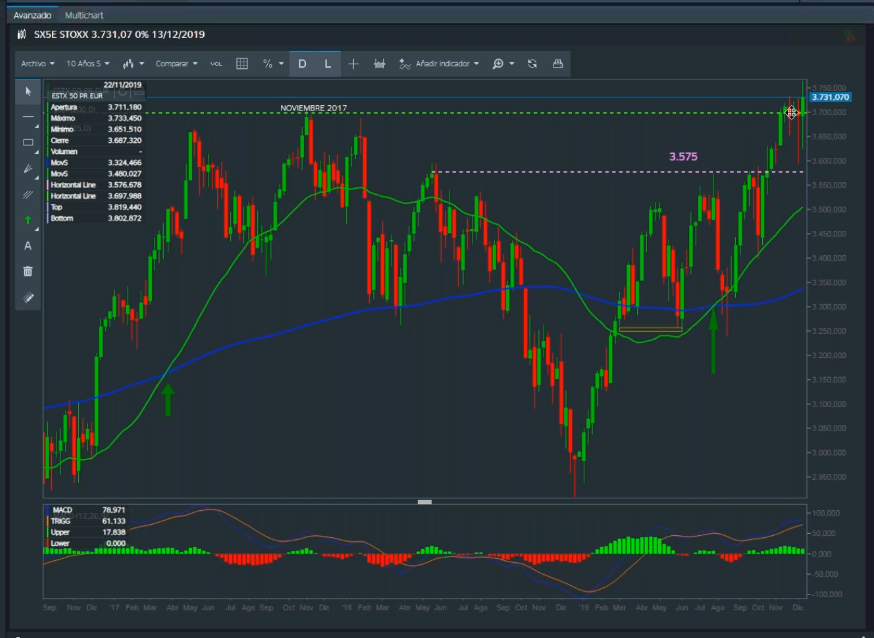Open the Avanzado tab

pos(31,16)
